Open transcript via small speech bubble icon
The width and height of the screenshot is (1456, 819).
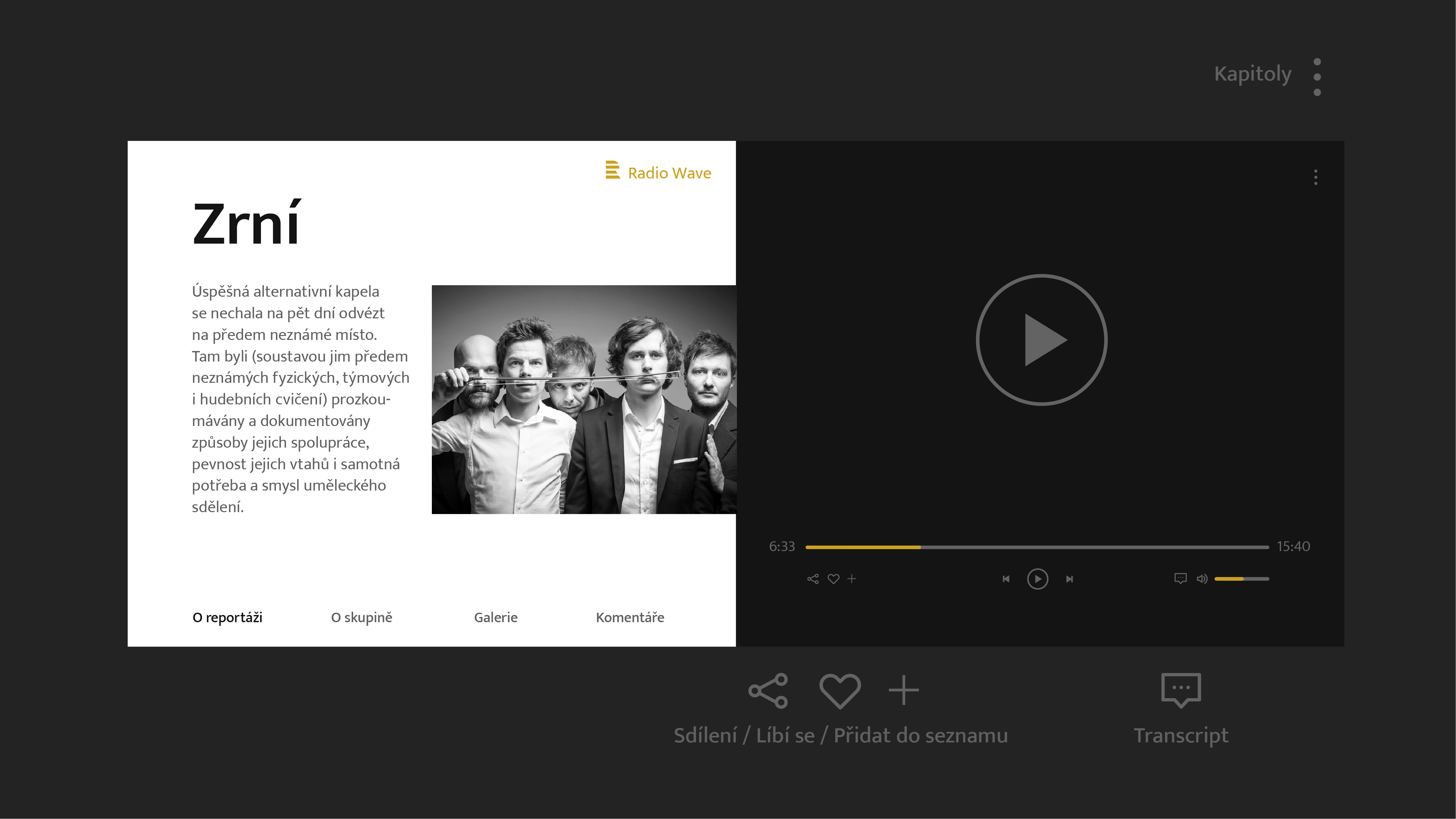pos(1180,579)
